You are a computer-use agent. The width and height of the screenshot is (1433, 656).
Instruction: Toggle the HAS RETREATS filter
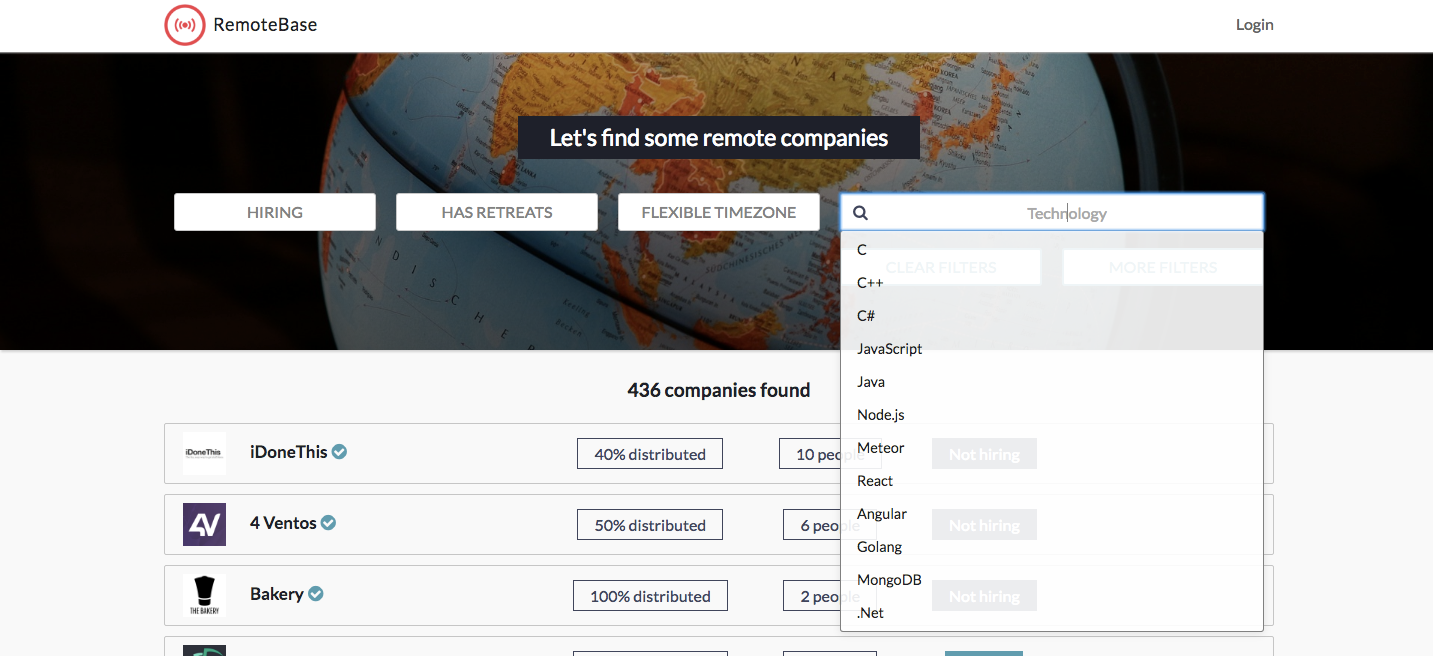pos(497,212)
